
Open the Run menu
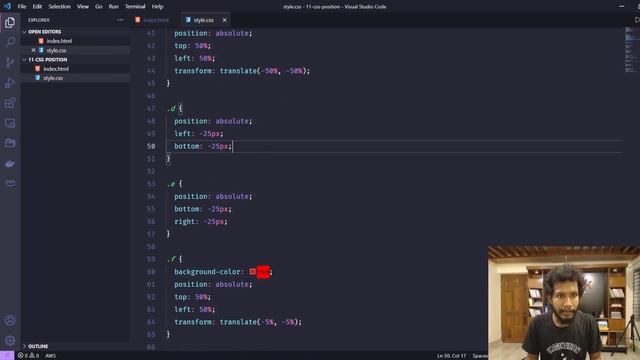(x=113, y=7)
